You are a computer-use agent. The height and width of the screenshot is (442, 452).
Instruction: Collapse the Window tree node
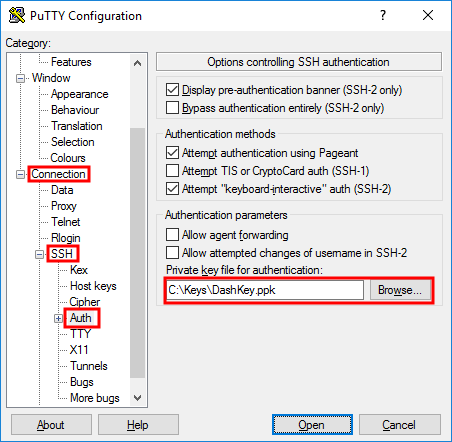point(20,78)
